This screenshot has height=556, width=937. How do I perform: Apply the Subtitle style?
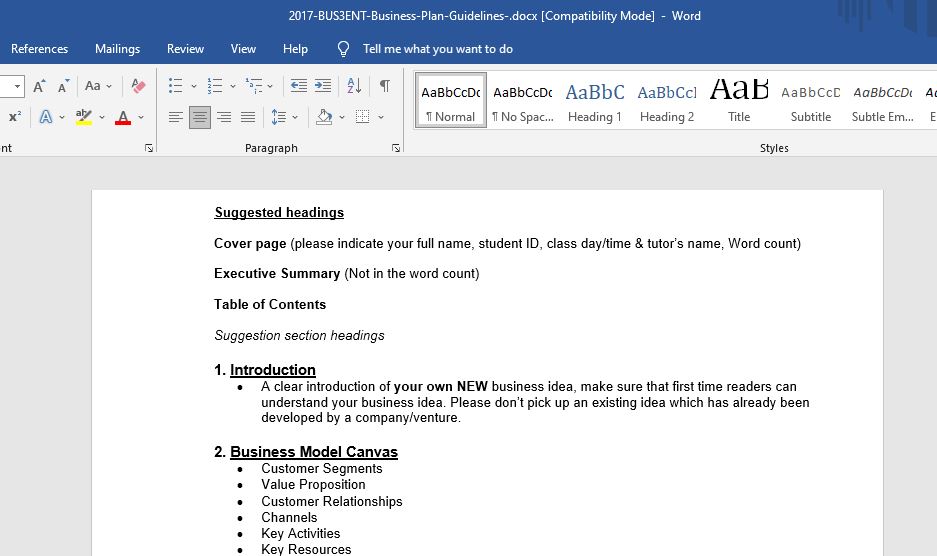[x=811, y=100]
